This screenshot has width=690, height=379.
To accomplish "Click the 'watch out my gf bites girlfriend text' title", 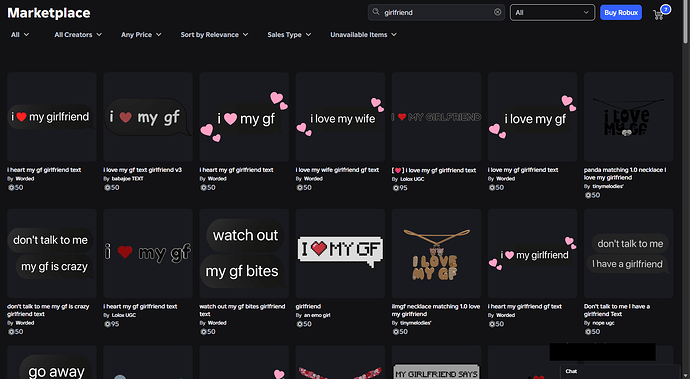I will 242,310.
